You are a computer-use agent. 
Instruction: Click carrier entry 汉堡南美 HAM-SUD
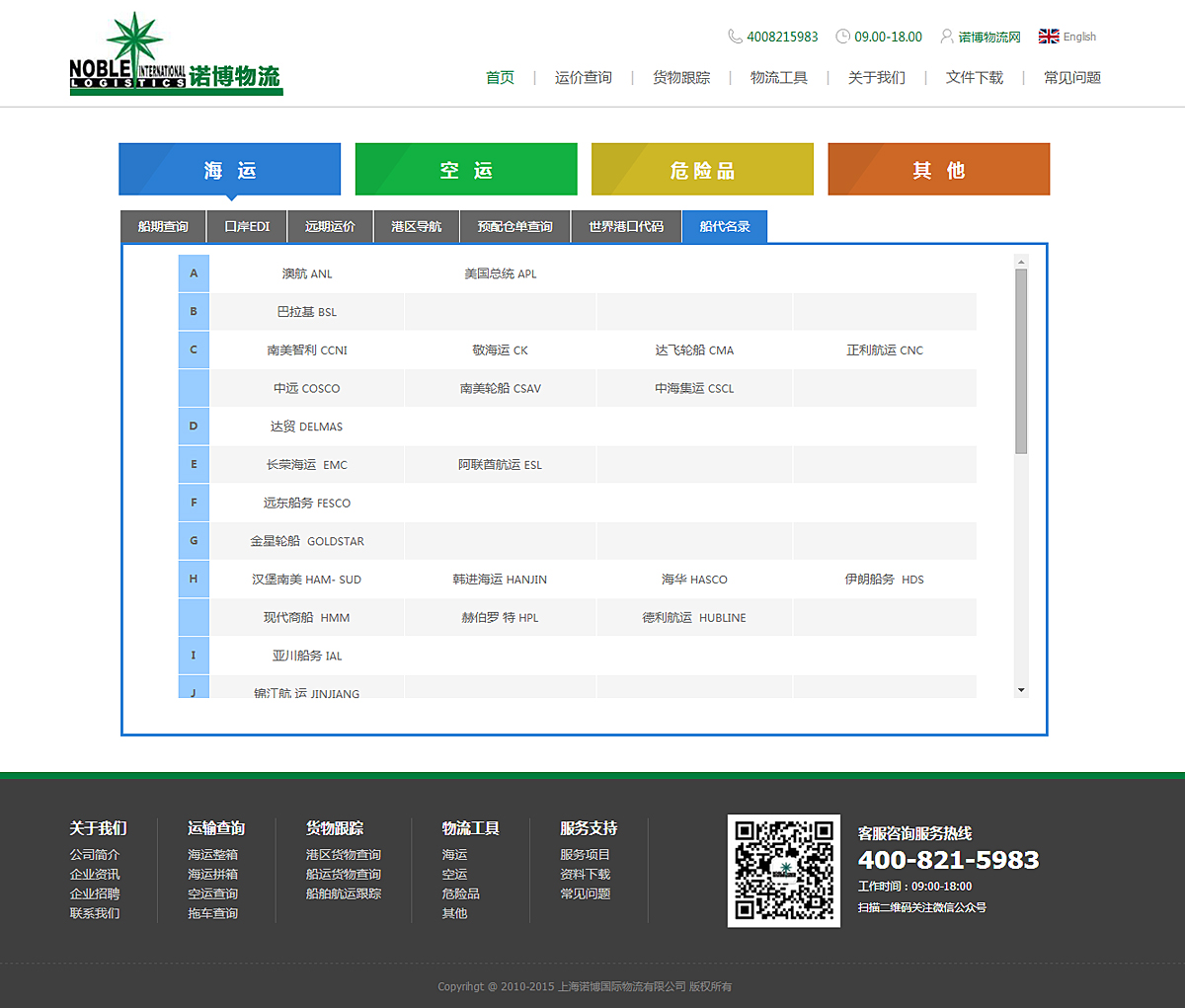[x=307, y=580]
